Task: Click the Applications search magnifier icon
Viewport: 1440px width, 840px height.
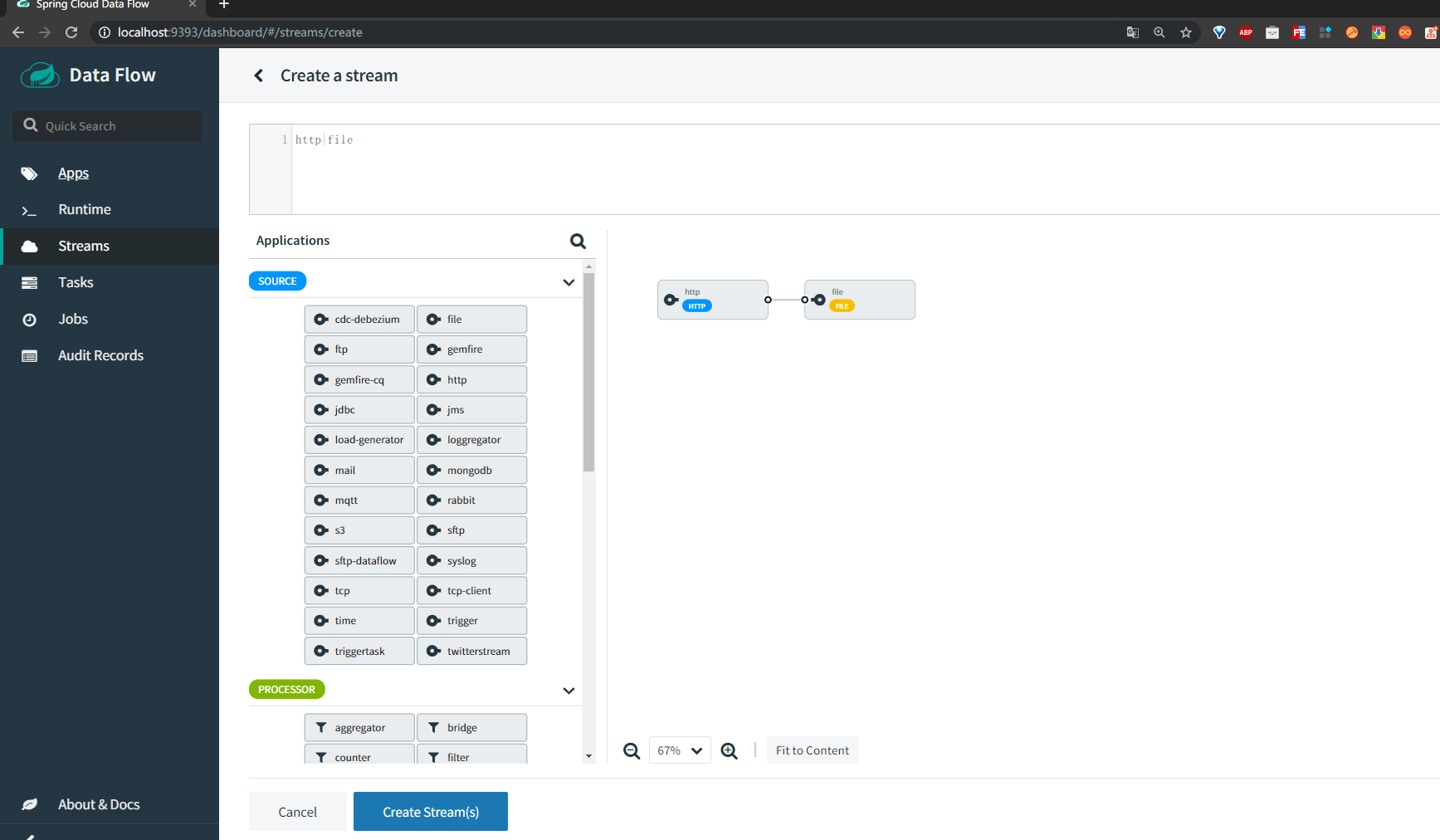Action: point(578,241)
